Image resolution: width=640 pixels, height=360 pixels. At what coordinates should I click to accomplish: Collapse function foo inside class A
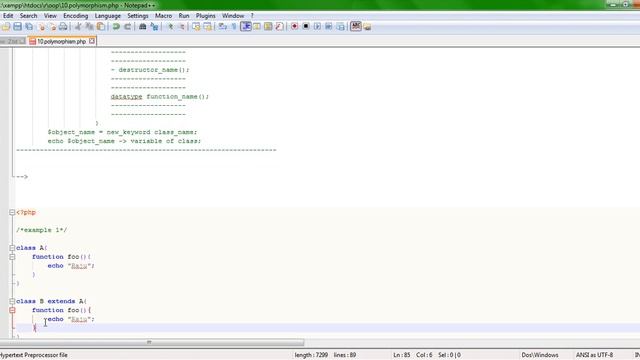click(x=12, y=257)
